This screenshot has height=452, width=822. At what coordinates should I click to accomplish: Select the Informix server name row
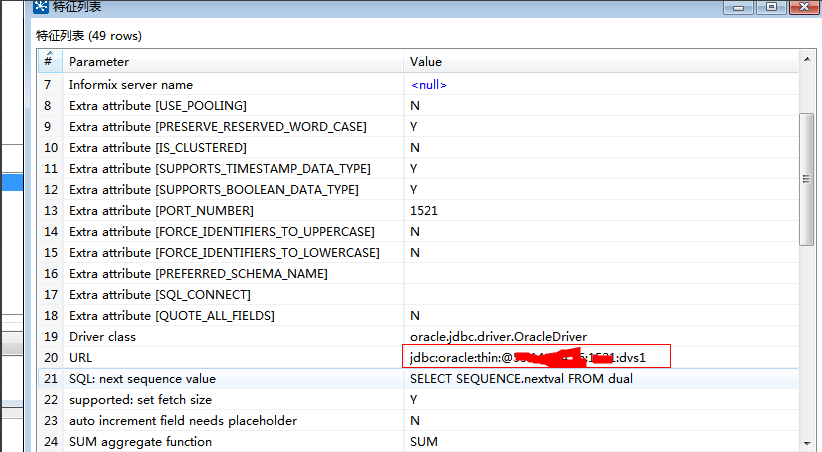[x=418, y=84]
